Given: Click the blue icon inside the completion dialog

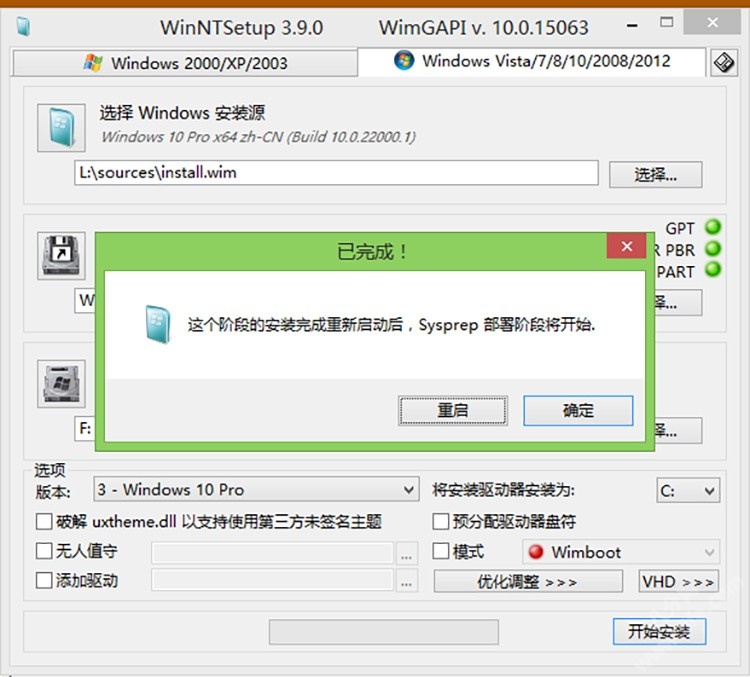Looking at the screenshot, I should [x=158, y=324].
